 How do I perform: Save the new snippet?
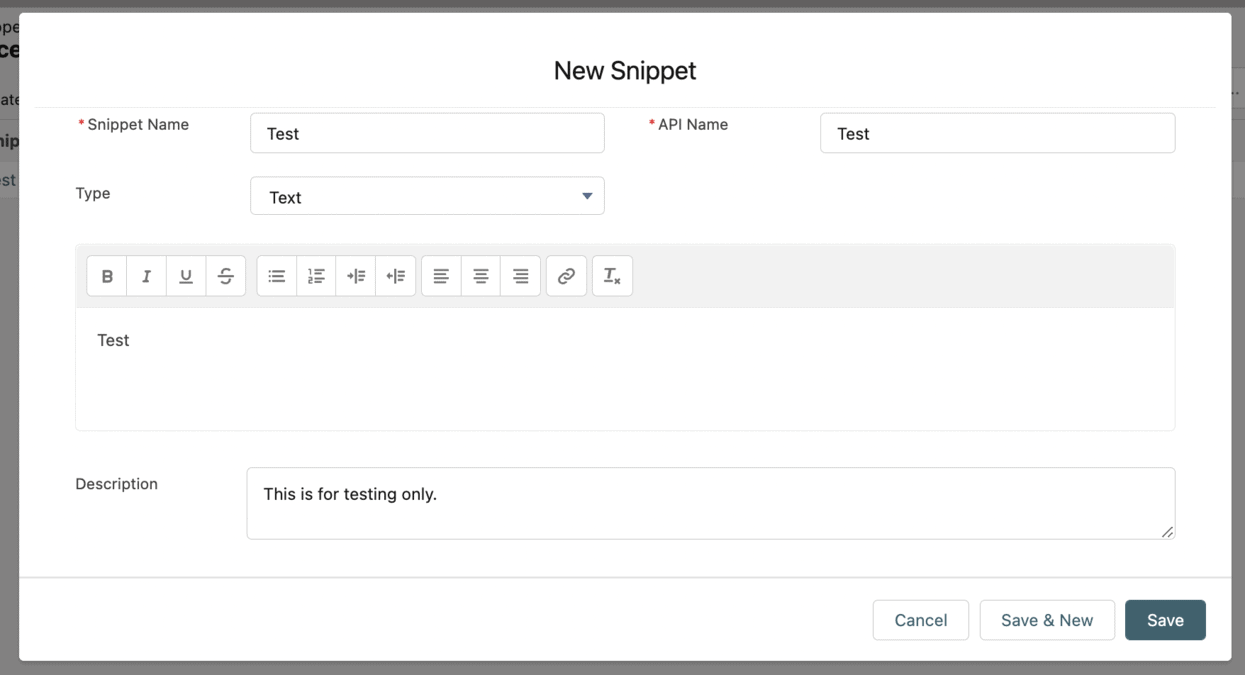point(1165,620)
